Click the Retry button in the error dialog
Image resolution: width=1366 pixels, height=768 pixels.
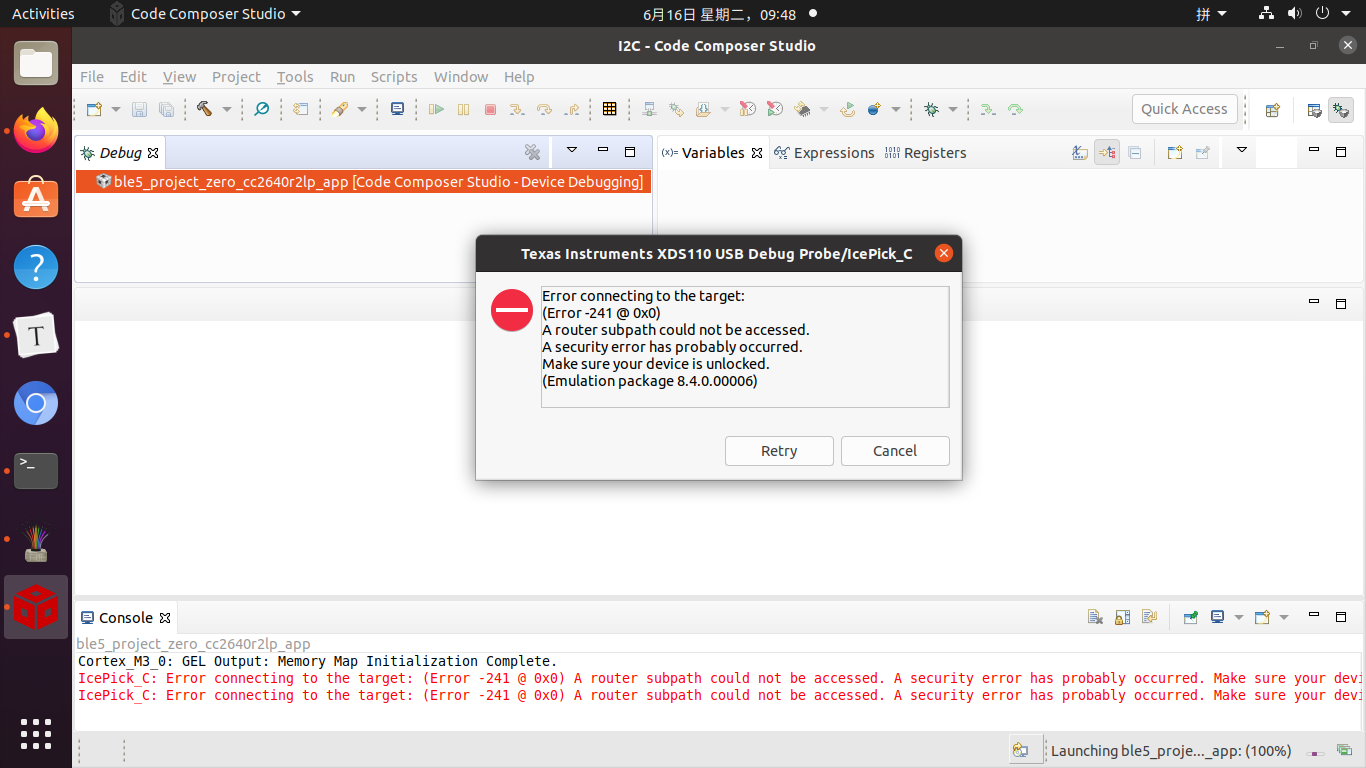tap(779, 451)
